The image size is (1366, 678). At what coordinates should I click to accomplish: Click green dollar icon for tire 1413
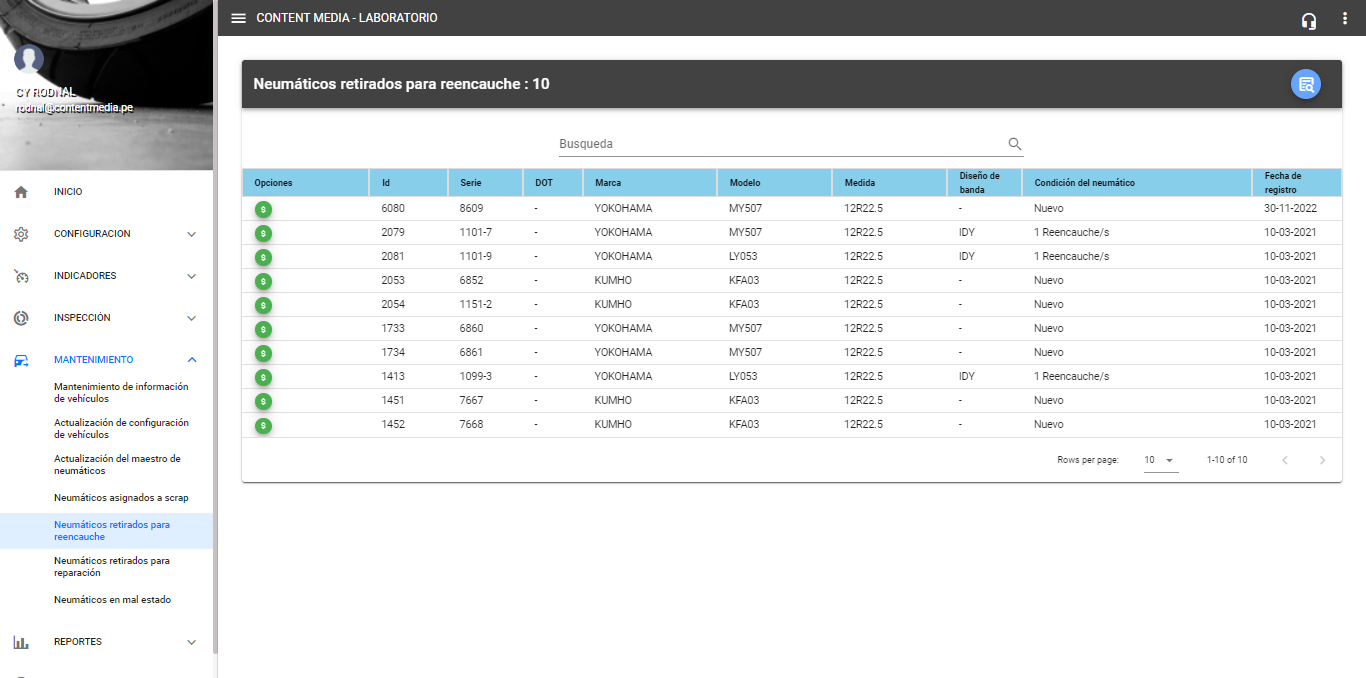pos(263,377)
